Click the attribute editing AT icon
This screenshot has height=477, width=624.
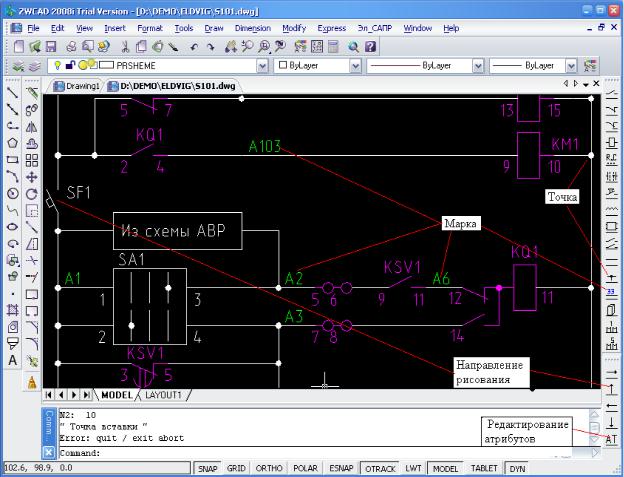pos(612,439)
